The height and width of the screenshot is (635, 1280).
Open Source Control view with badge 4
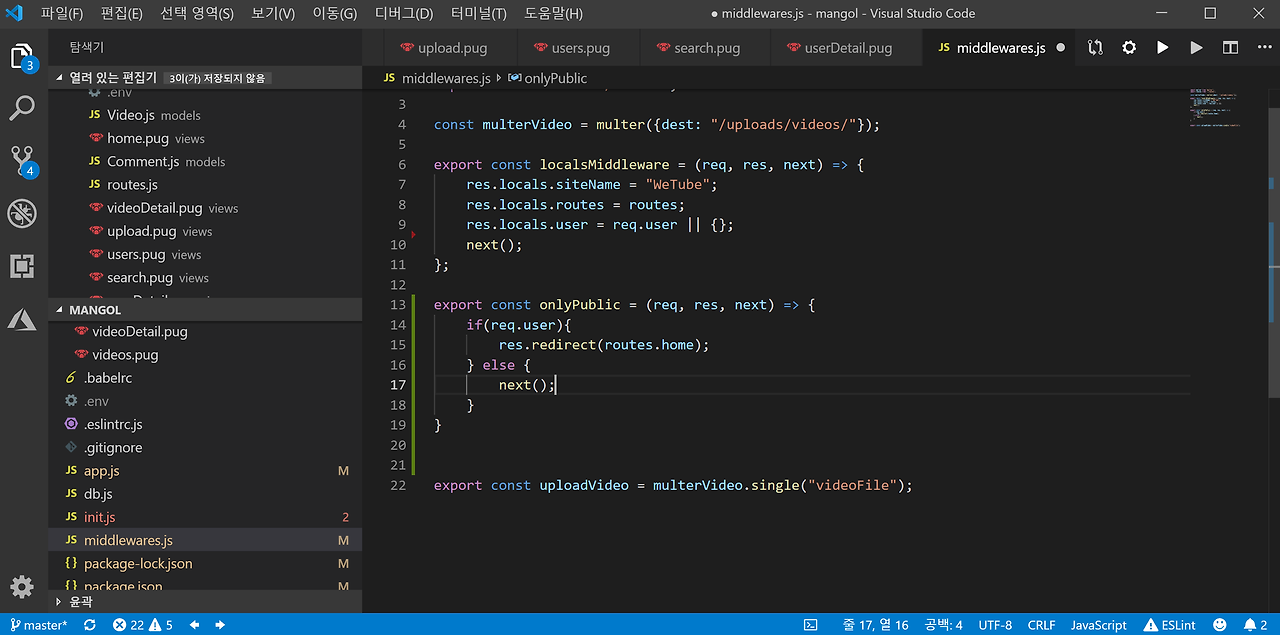tap(22, 160)
